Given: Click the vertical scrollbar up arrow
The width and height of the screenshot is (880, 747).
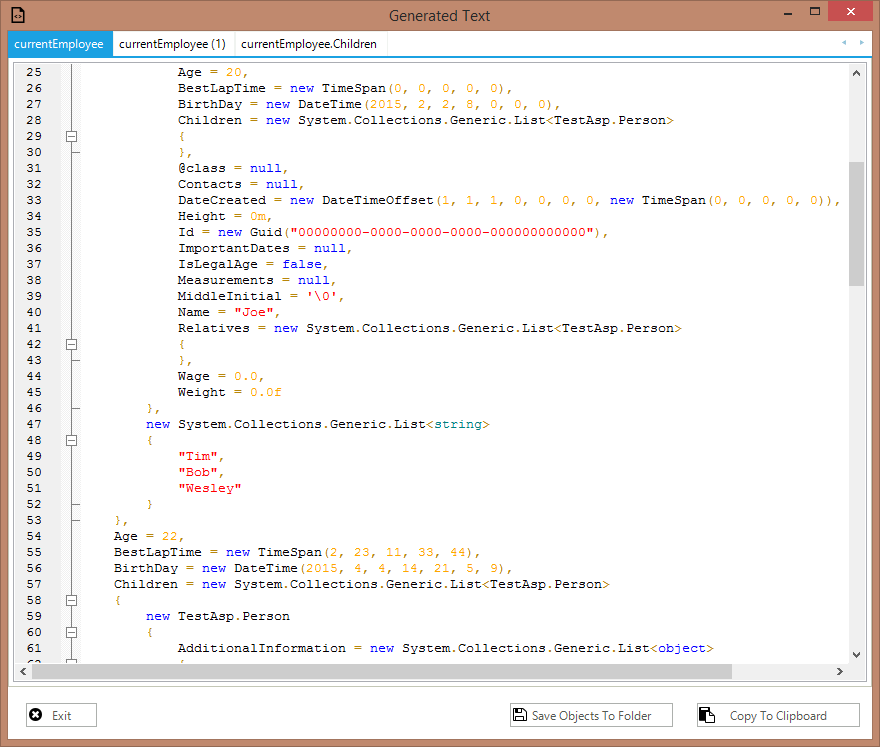Looking at the screenshot, I should click(856, 73).
